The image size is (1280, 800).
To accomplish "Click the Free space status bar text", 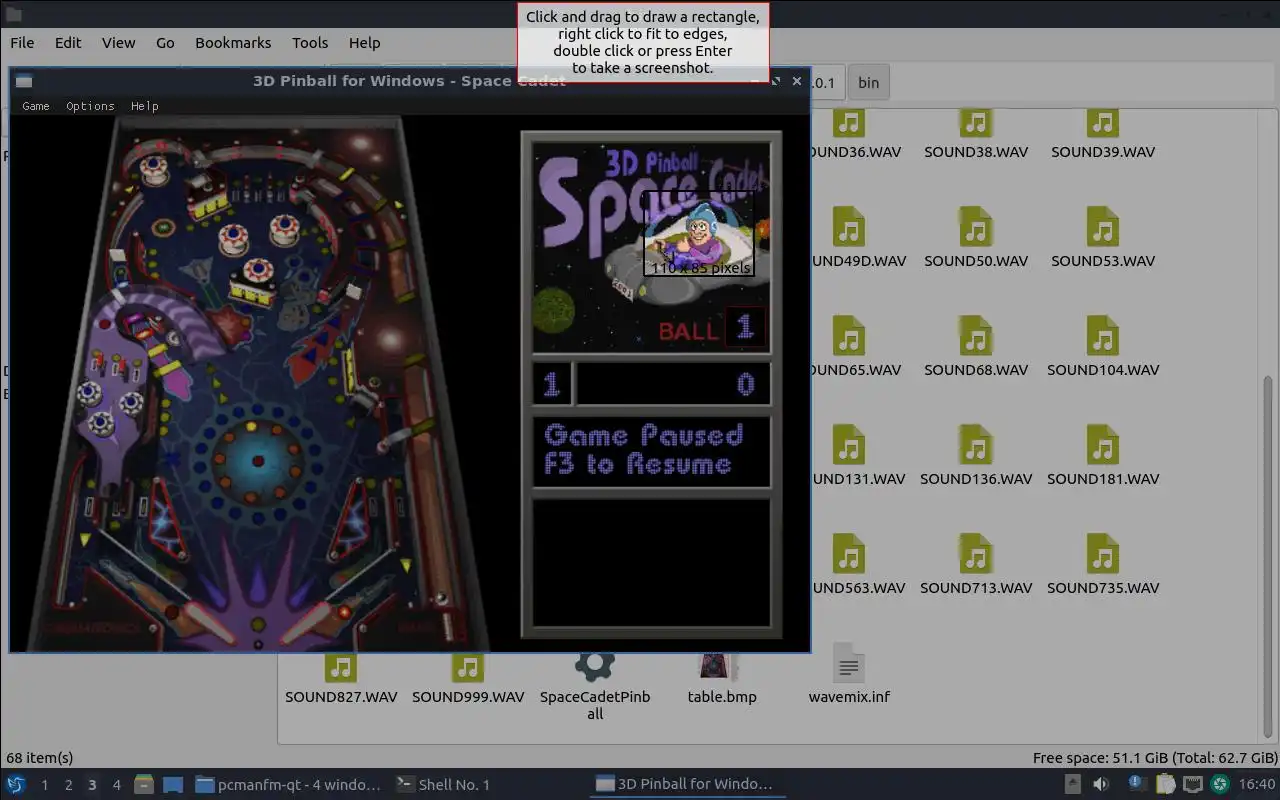I will tap(1155, 758).
